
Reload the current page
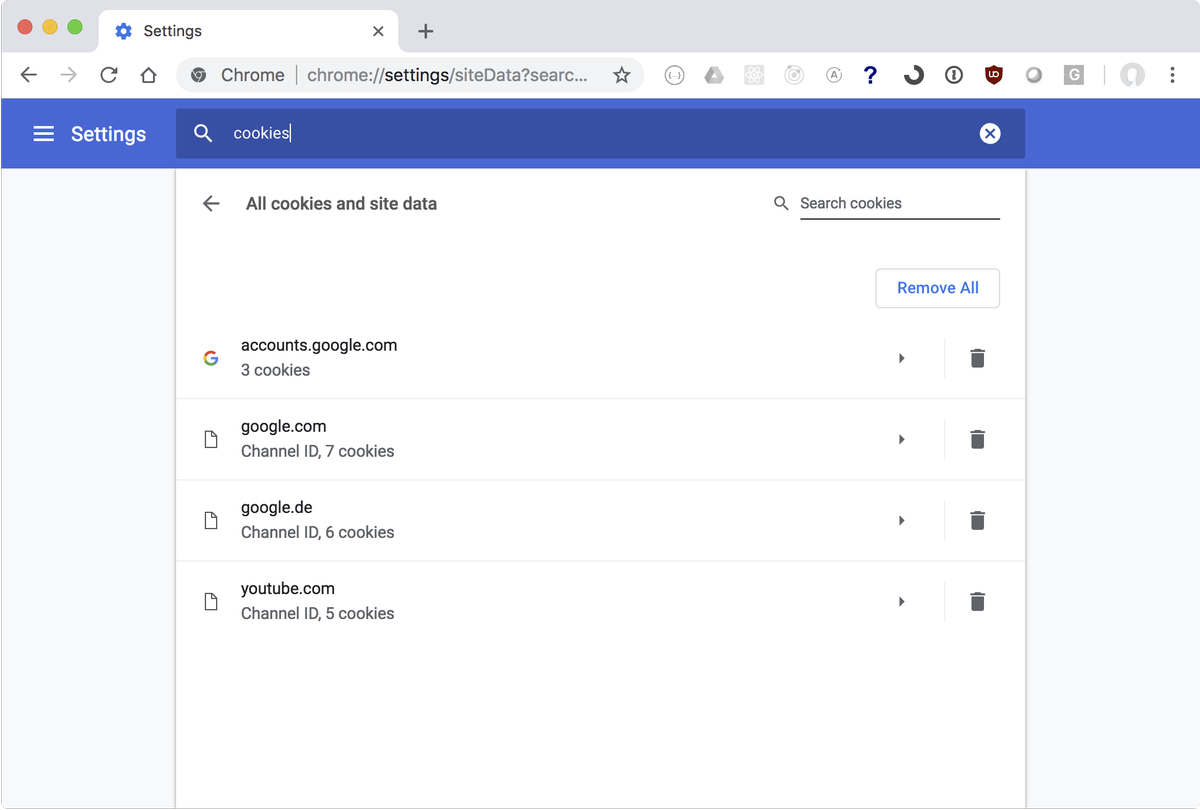(x=109, y=75)
